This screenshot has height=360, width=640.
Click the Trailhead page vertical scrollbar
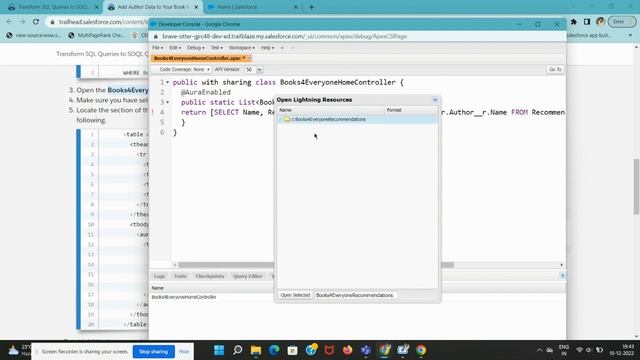(x=636, y=186)
